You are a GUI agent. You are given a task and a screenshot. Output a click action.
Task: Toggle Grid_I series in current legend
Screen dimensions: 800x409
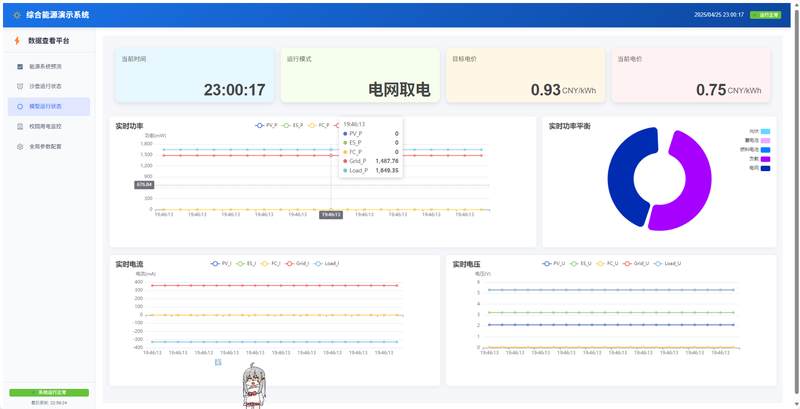[297, 264]
